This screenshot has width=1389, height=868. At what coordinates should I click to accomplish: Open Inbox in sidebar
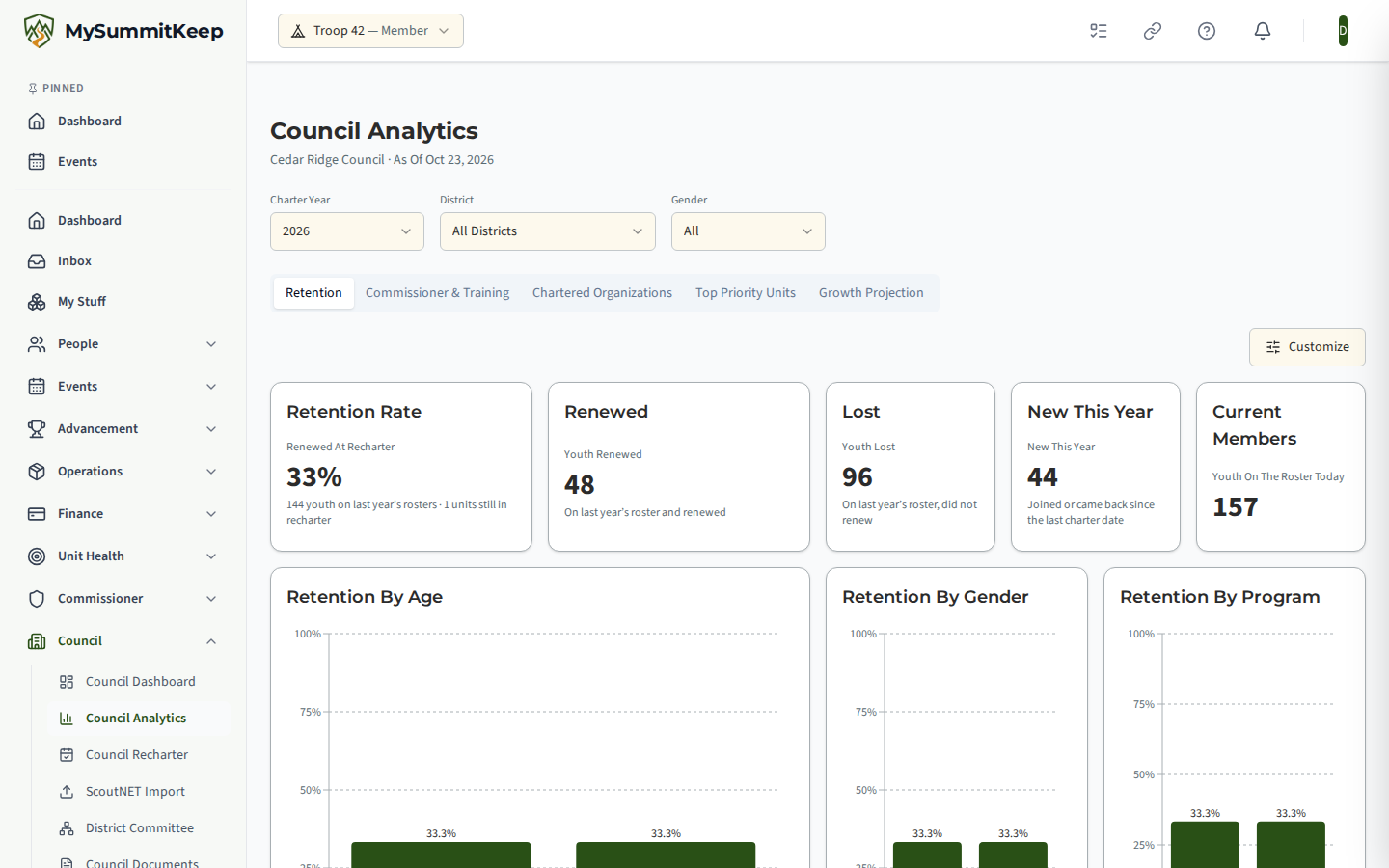123,260
